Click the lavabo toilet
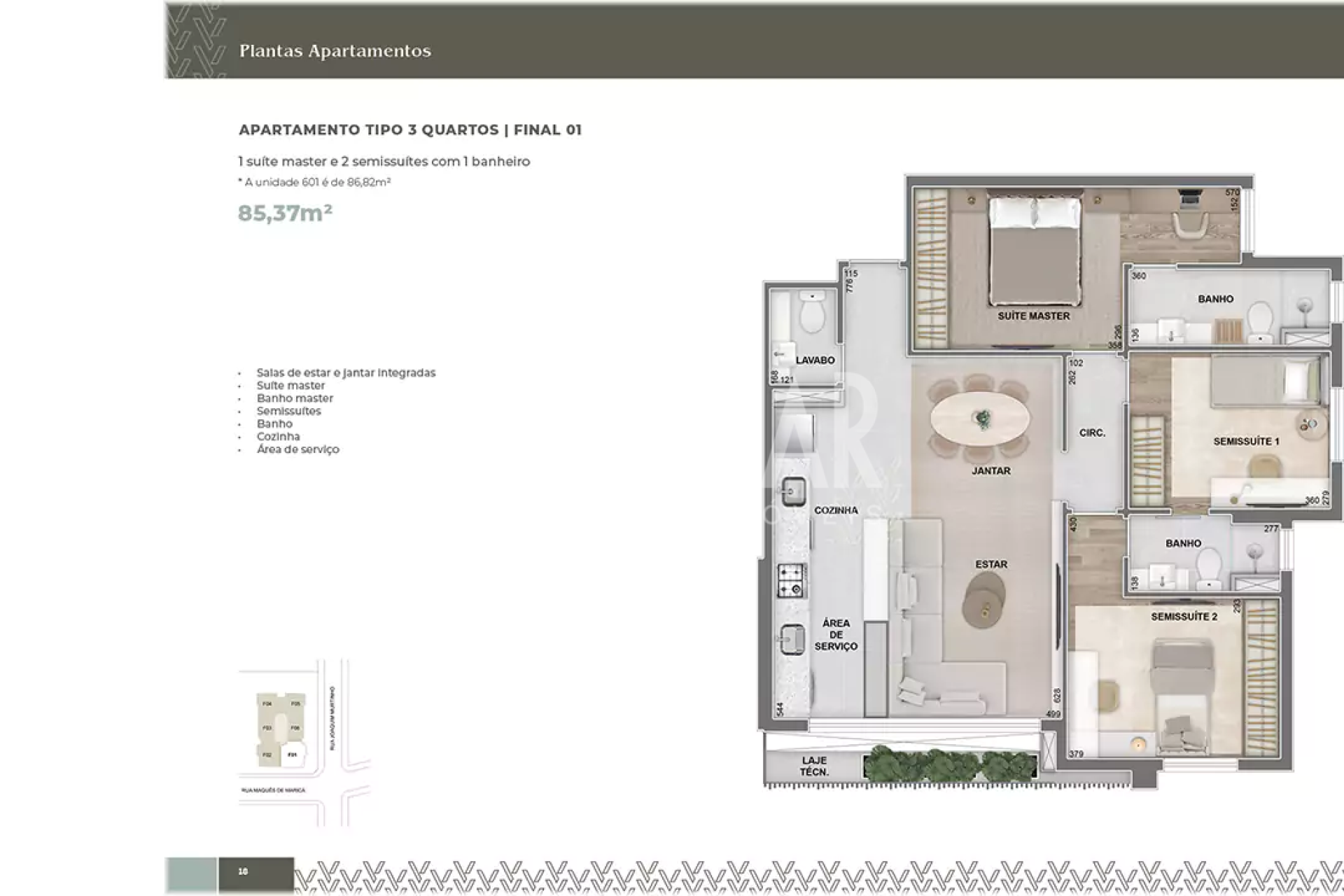This screenshot has height=896, width=1344. 812,313
